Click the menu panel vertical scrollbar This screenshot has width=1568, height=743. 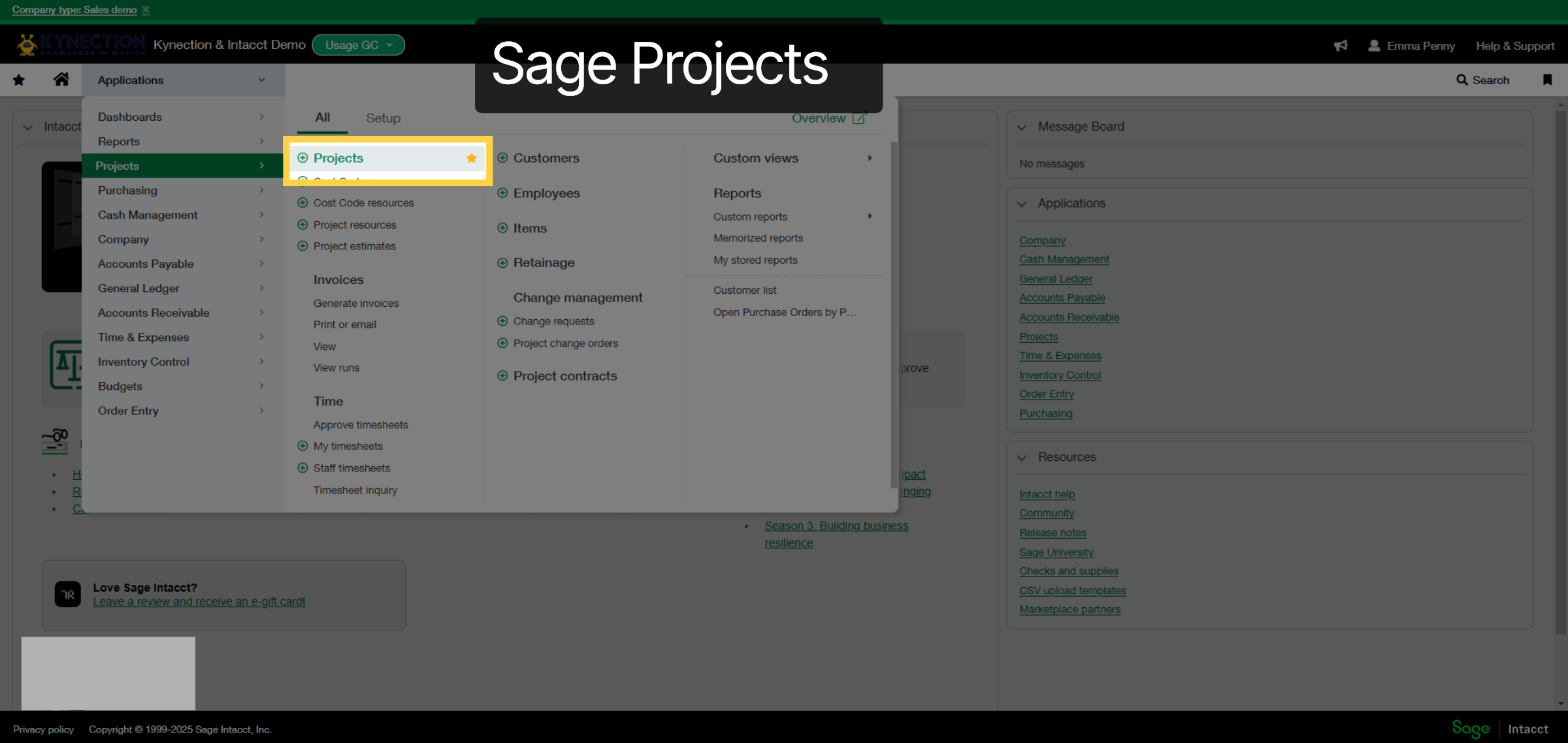pyautogui.click(x=894, y=313)
